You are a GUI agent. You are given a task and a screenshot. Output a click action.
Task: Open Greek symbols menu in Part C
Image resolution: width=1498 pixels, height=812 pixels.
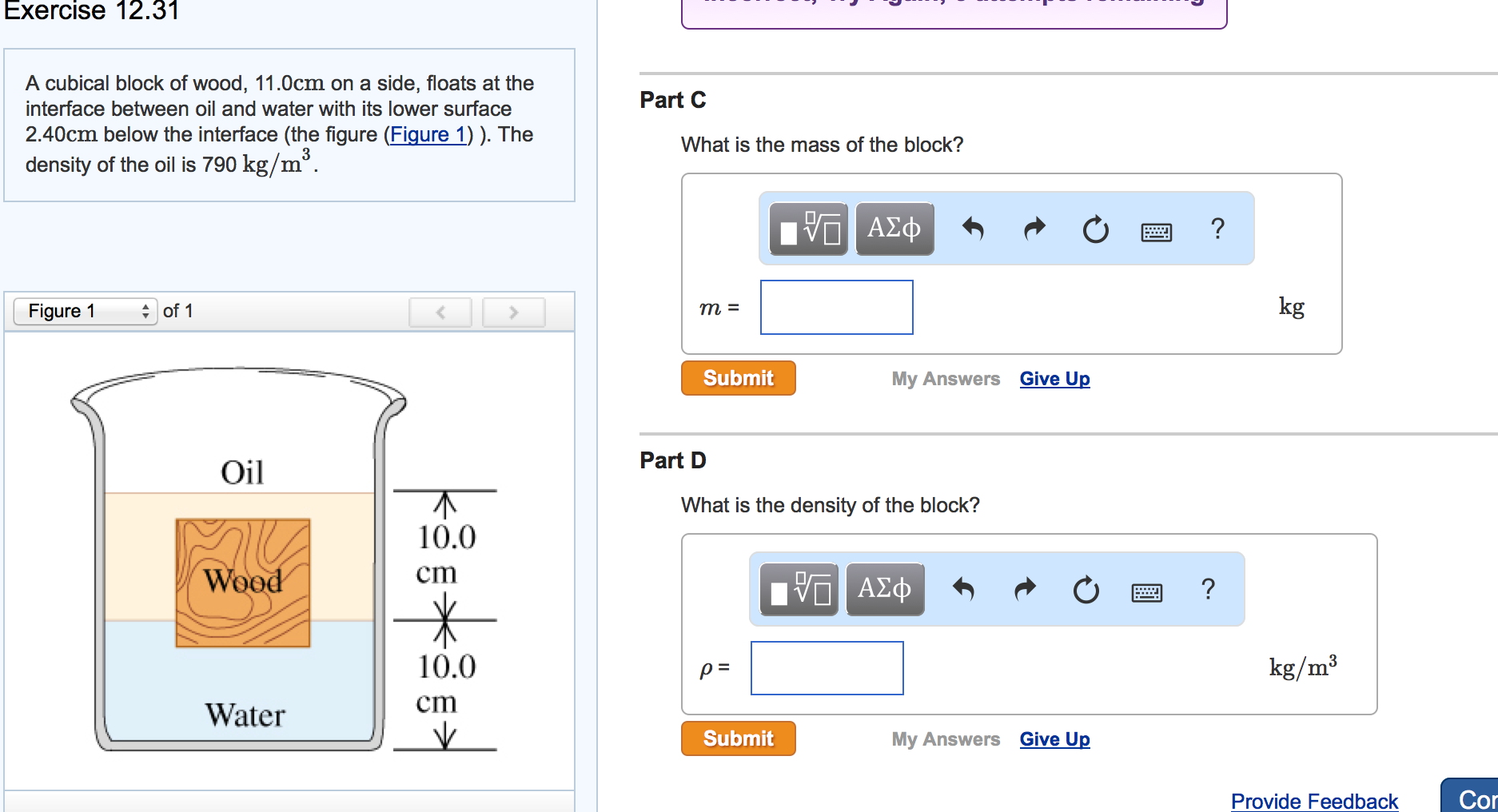tap(894, 229)
